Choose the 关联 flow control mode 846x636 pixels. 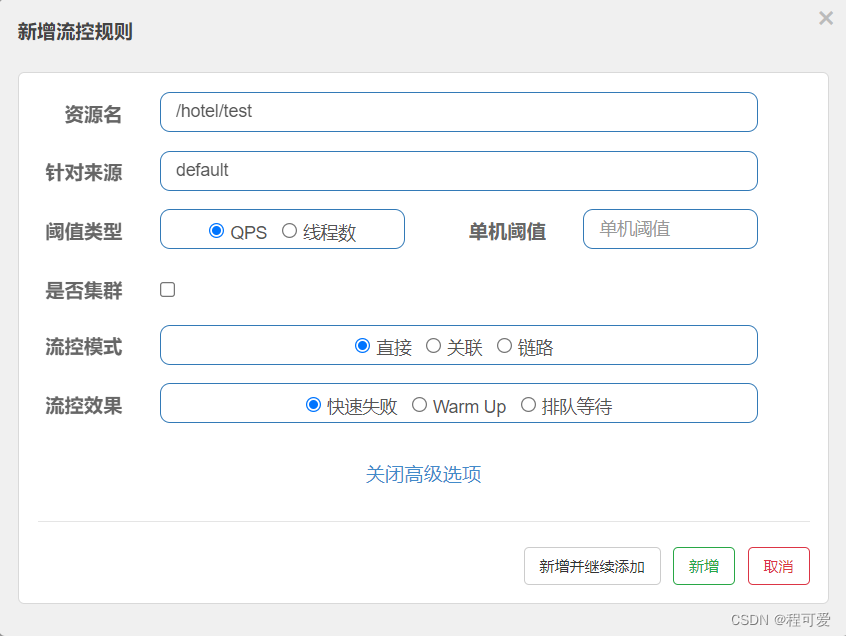point(431,345)
